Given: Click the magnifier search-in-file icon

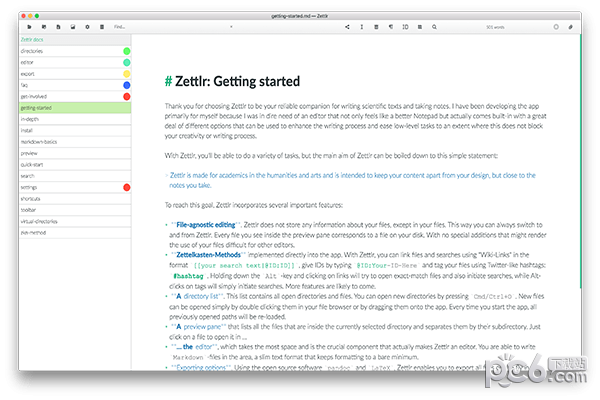Looking at the screenshot, I should pyautogui.click(x=434, y=27).
